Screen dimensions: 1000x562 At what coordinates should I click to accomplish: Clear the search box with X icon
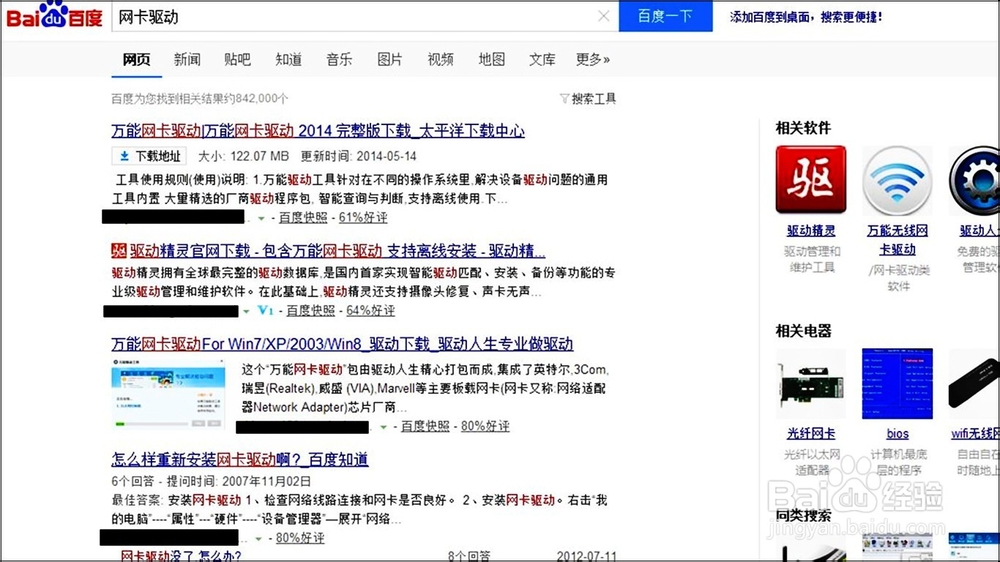click(603, 17)
